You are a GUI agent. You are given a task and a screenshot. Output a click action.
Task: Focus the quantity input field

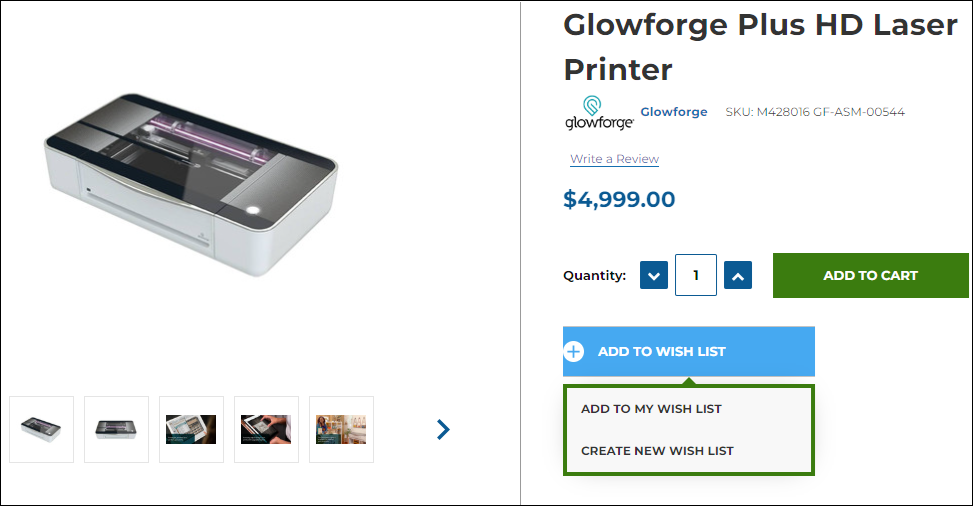tap(696, 275)
